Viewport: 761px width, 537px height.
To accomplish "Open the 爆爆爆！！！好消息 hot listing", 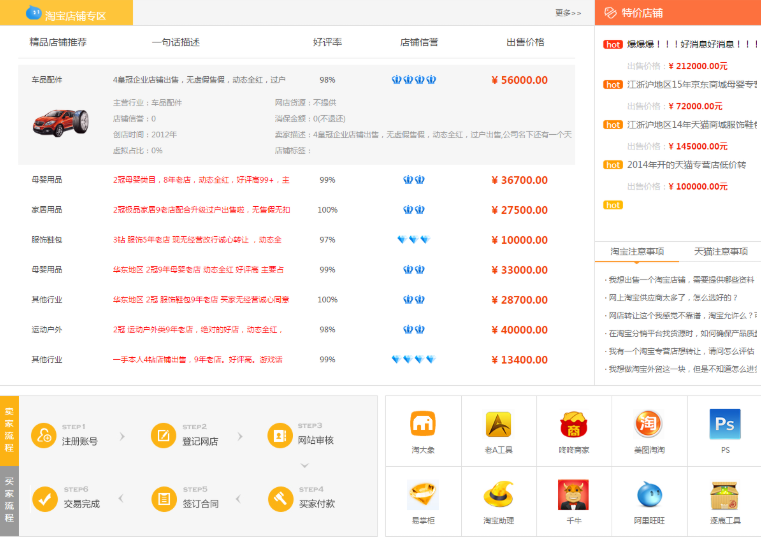I will pos(692,45).
